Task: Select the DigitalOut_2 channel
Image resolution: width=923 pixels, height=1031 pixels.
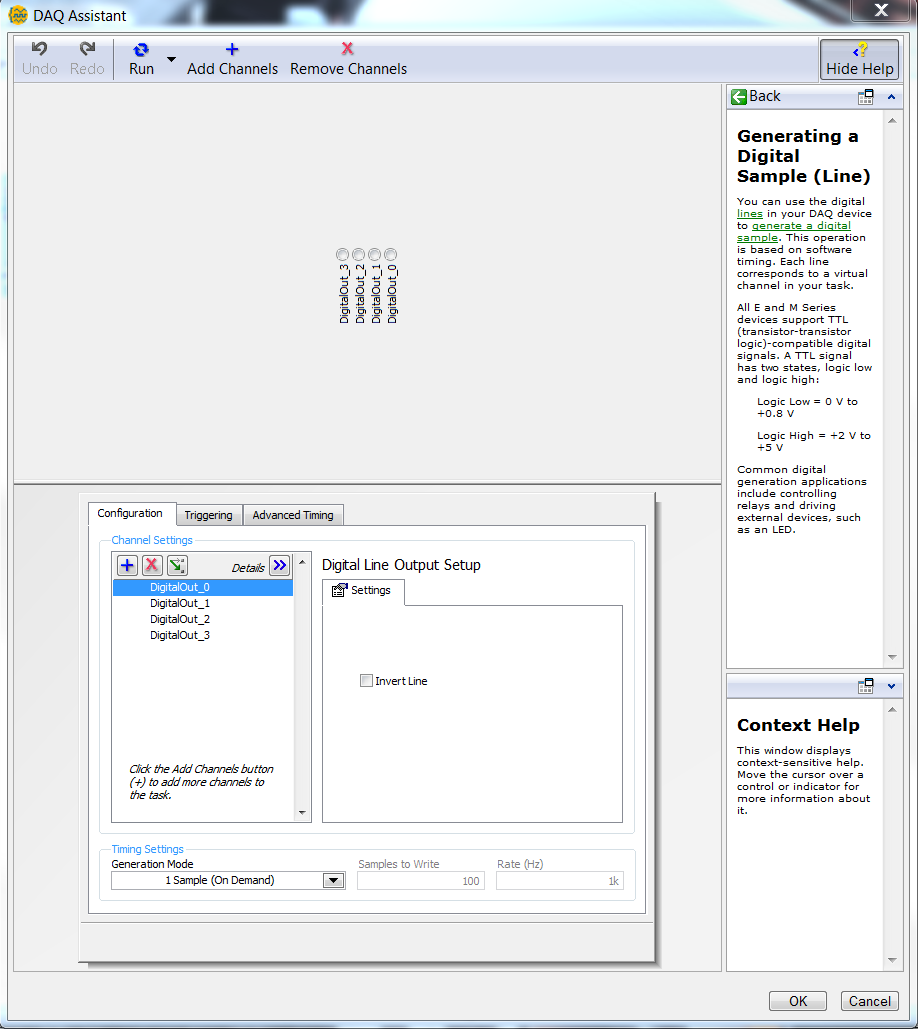Action: [x=202, y=619]
